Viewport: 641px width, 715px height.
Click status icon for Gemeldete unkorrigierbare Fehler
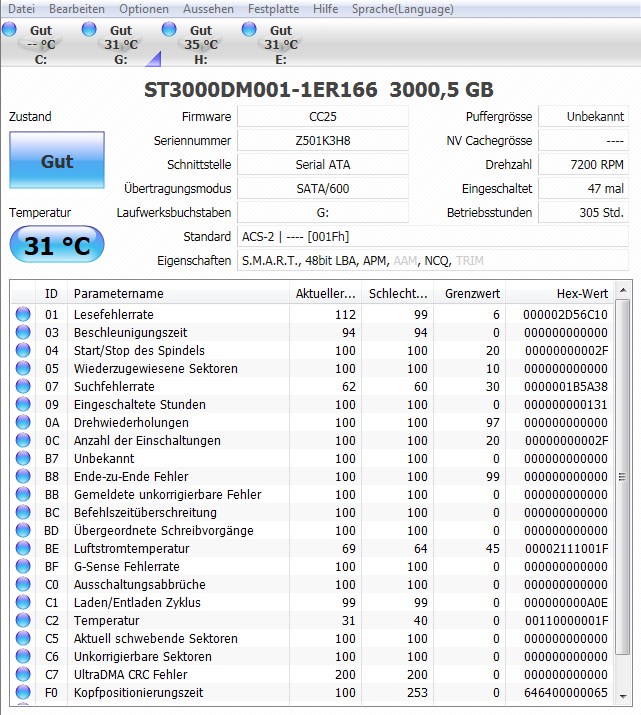coord(23,494)
